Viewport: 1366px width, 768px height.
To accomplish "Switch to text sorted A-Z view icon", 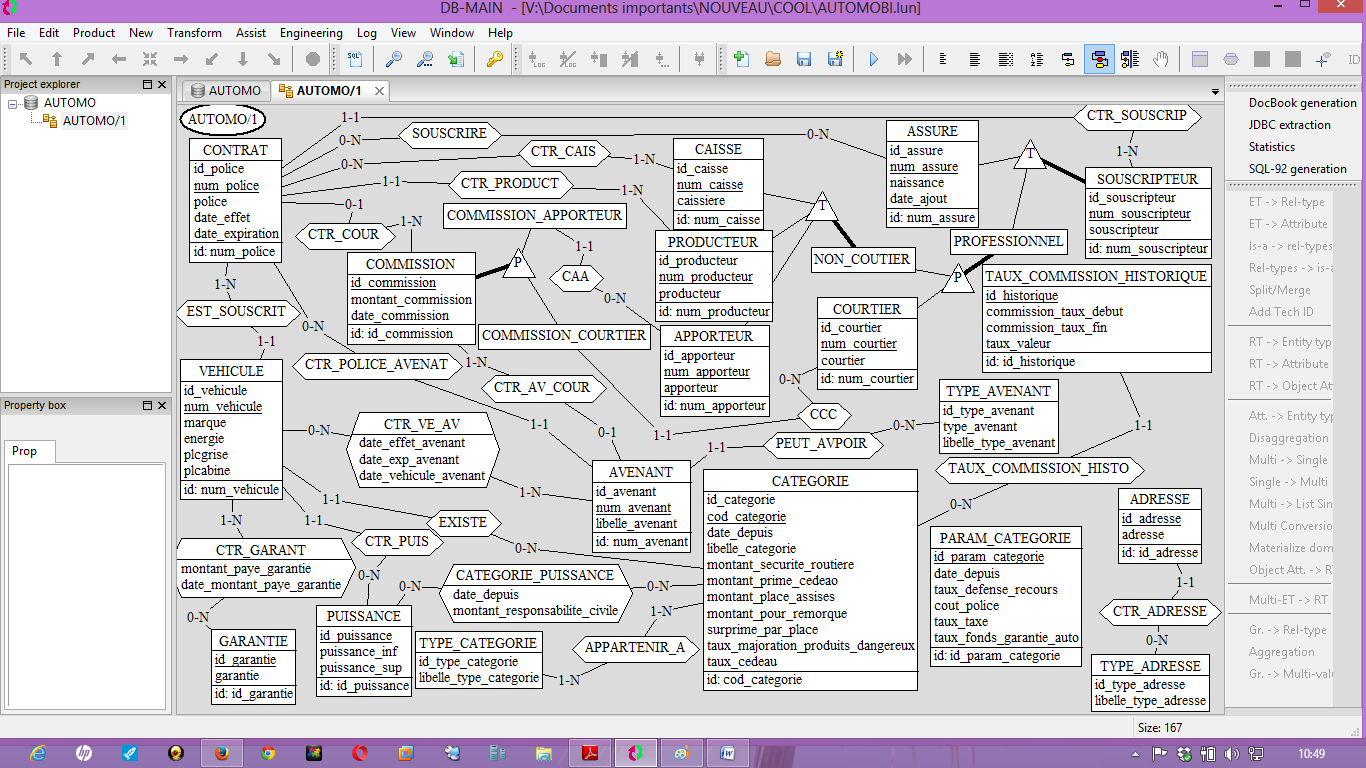I will coord(1037,59).
